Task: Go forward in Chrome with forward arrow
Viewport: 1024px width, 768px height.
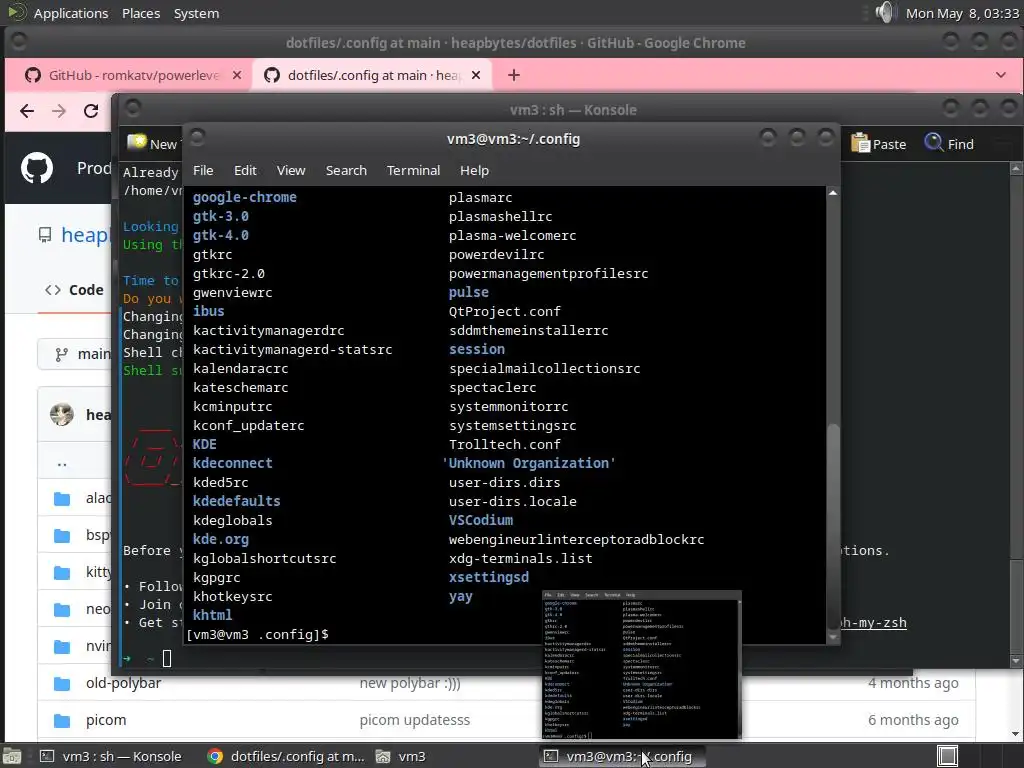Action: 59,111
